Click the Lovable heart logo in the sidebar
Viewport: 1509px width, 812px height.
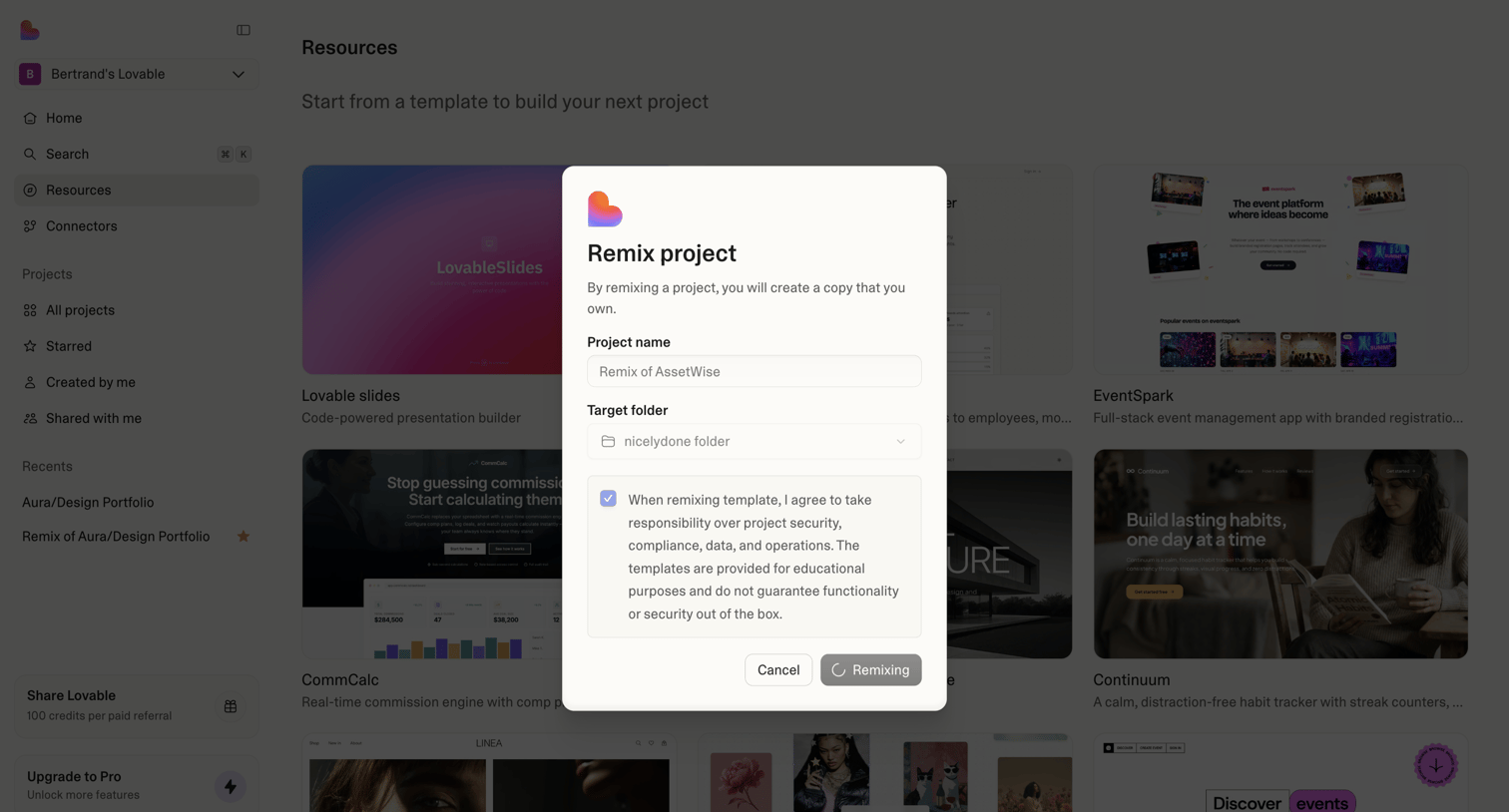point(30,30)
